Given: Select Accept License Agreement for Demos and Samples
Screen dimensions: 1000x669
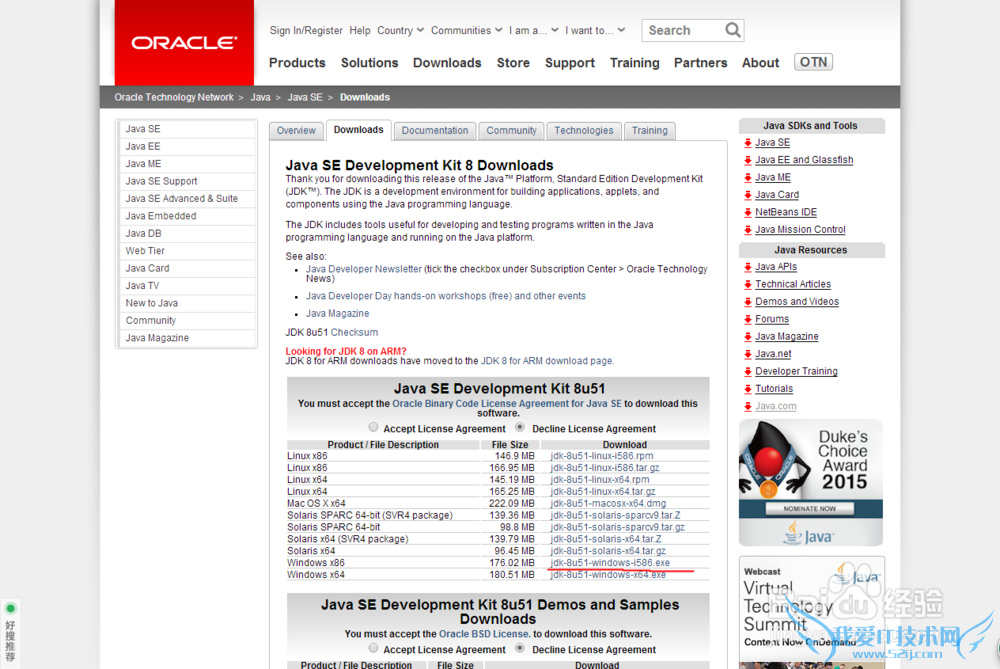Looking at the screenshot, I should pos(373,648).
